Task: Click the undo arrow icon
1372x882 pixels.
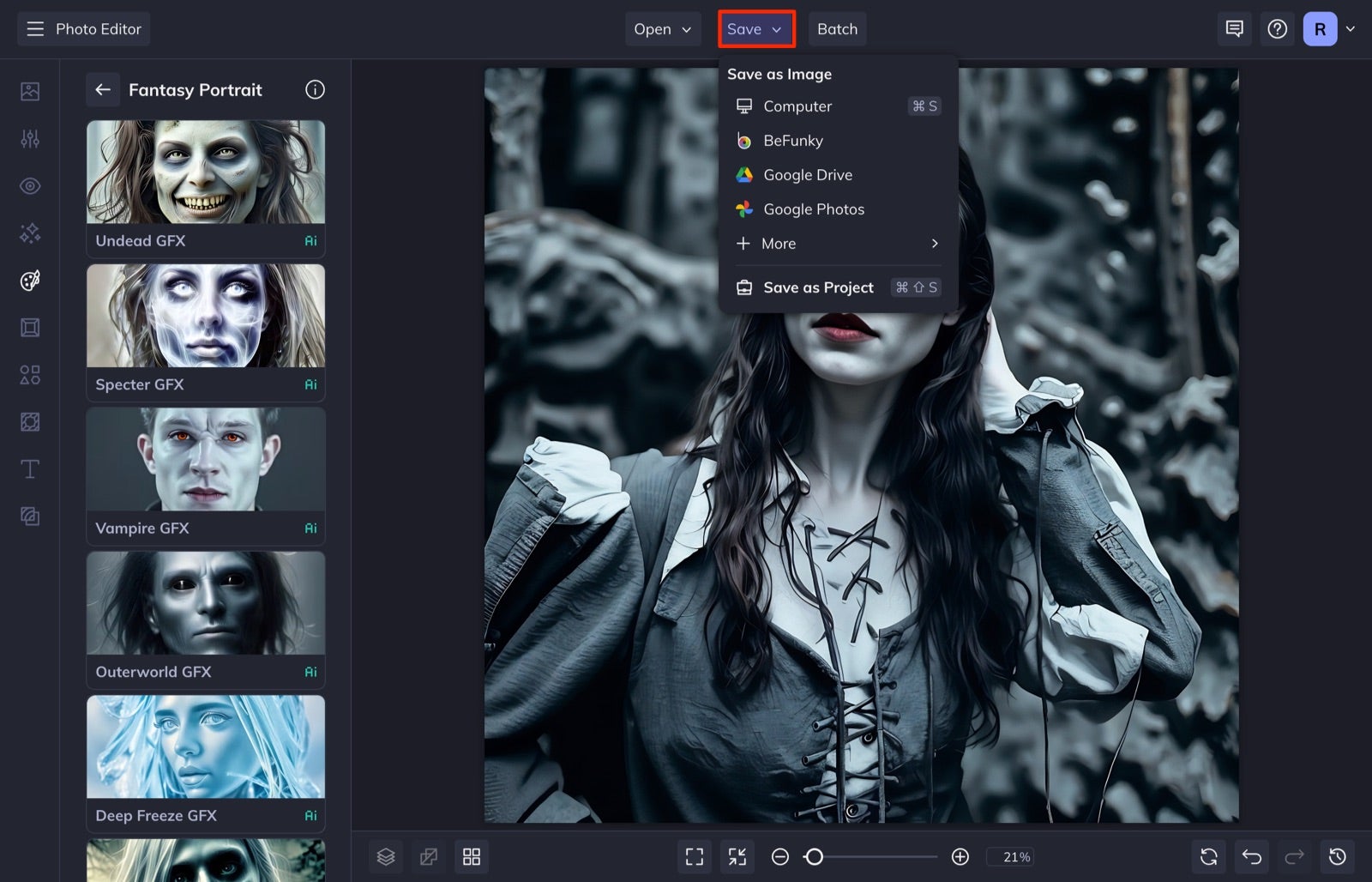Action: [x=1250, y=856]
